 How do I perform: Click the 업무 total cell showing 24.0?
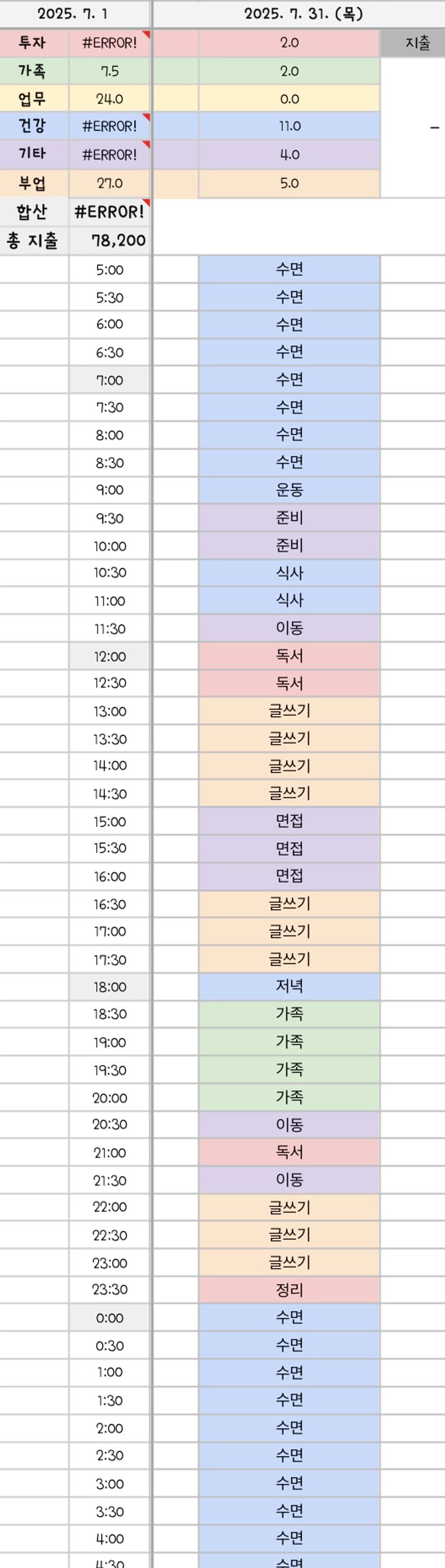[110, 98]
